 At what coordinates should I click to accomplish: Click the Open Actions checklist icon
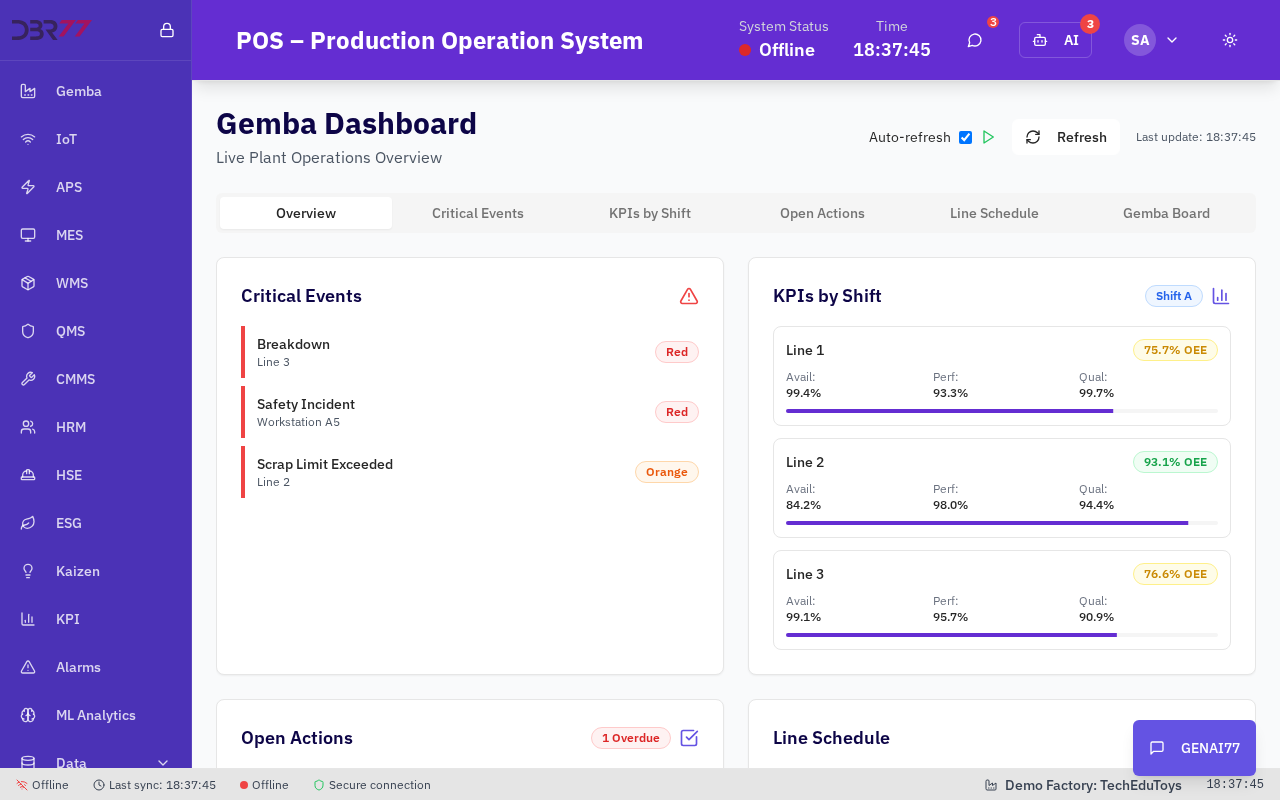point(689,738)
